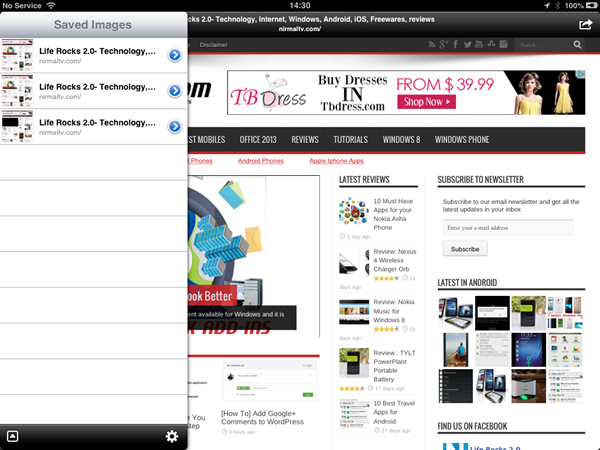Open Add Google+ Comments to WordPress article
This screenshot has width=600, height=450.
(262, 417)
